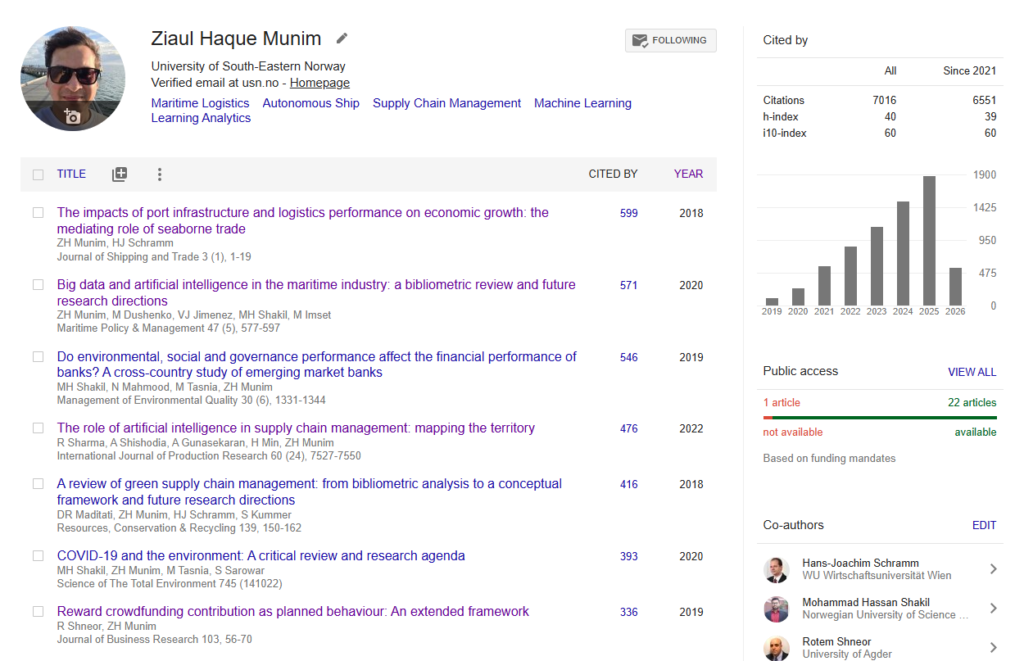Check the box for port infrastructure article
The image size is (1024, 661).
[38, 213]
